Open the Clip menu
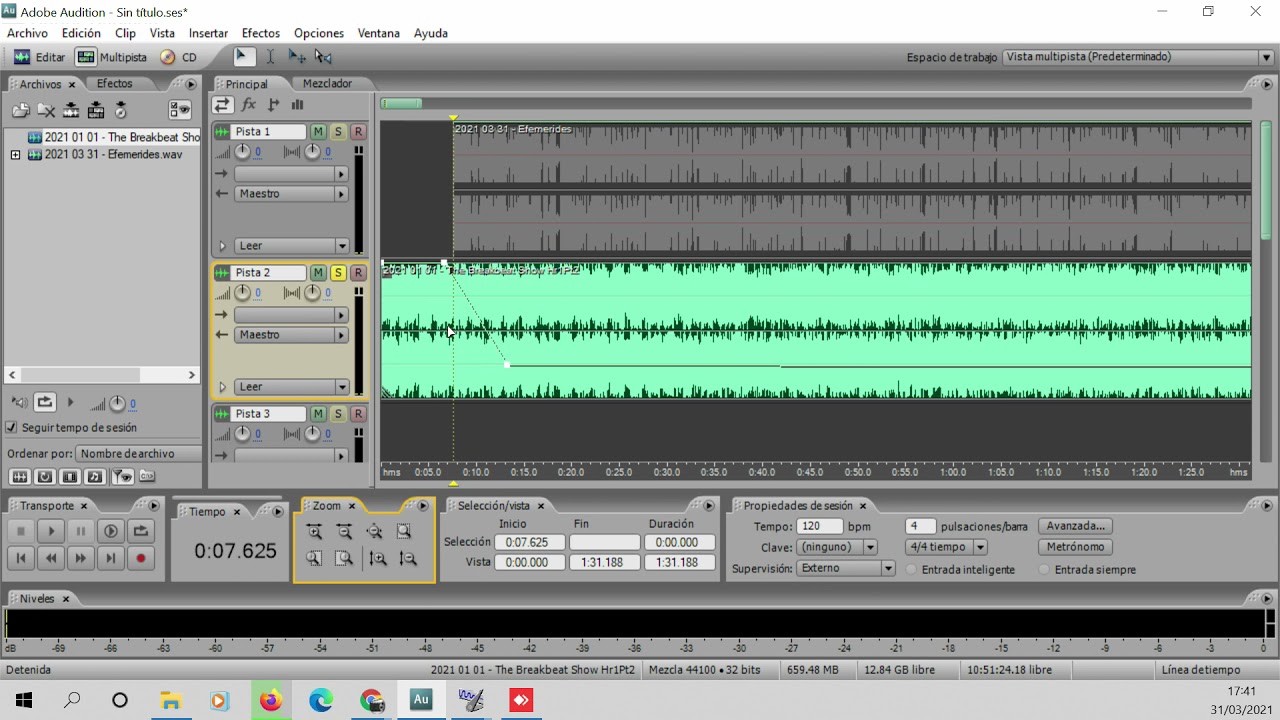Image resolution: width=1280 pixels, height=720 pixels. pos(125,33)
